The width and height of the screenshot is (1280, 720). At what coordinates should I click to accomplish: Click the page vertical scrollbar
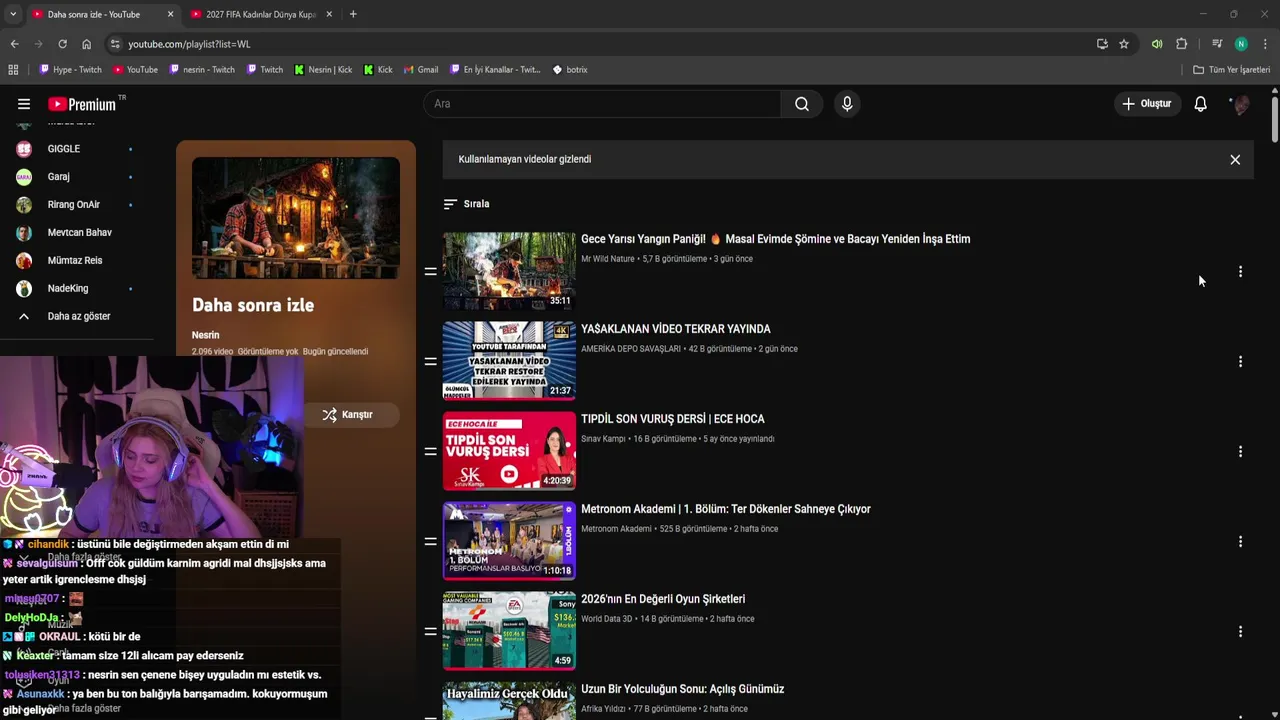tap(1275, 120)
